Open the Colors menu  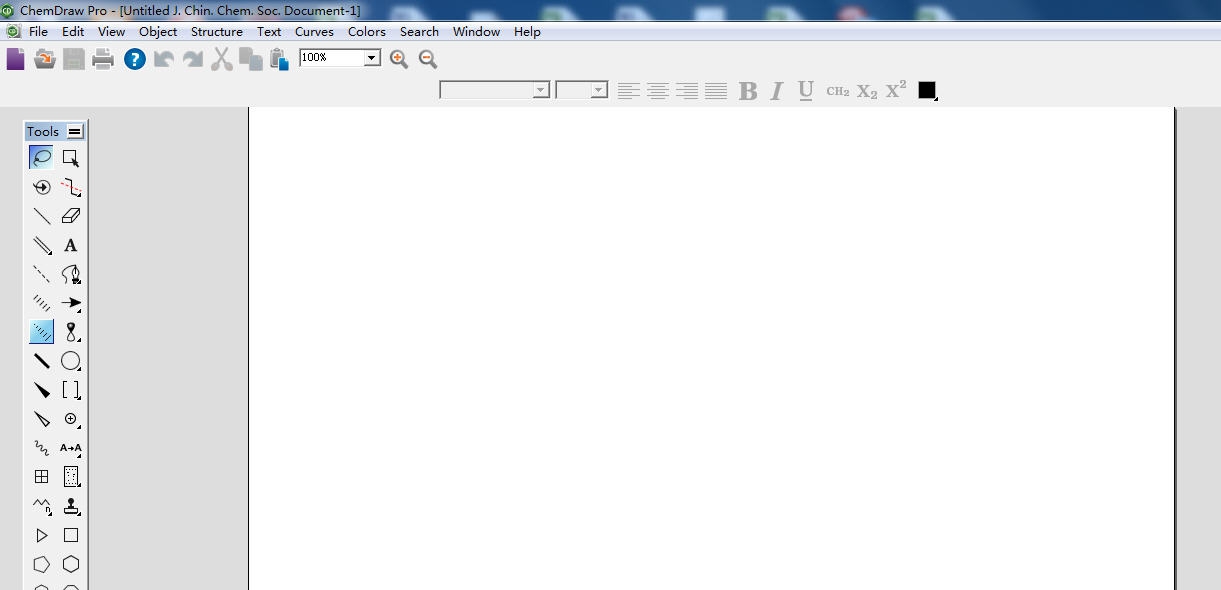[x=367, y=31]
